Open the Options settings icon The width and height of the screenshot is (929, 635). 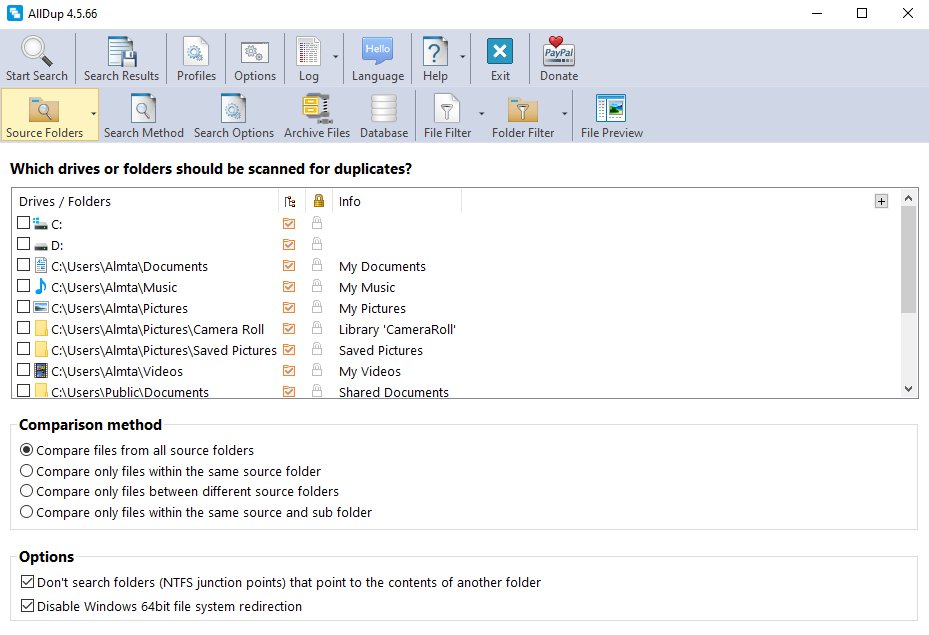tap(255, 52)
